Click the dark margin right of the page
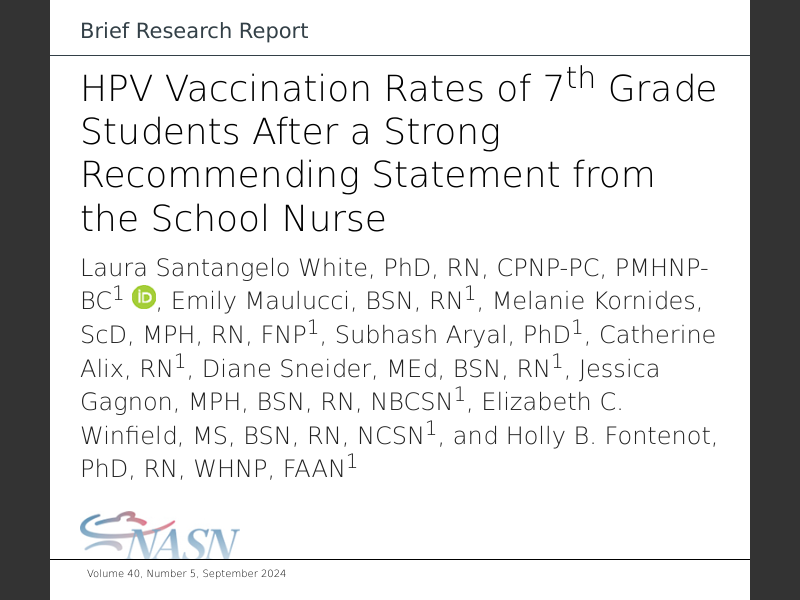The image size is (800, 600). (x=775, y=300)
